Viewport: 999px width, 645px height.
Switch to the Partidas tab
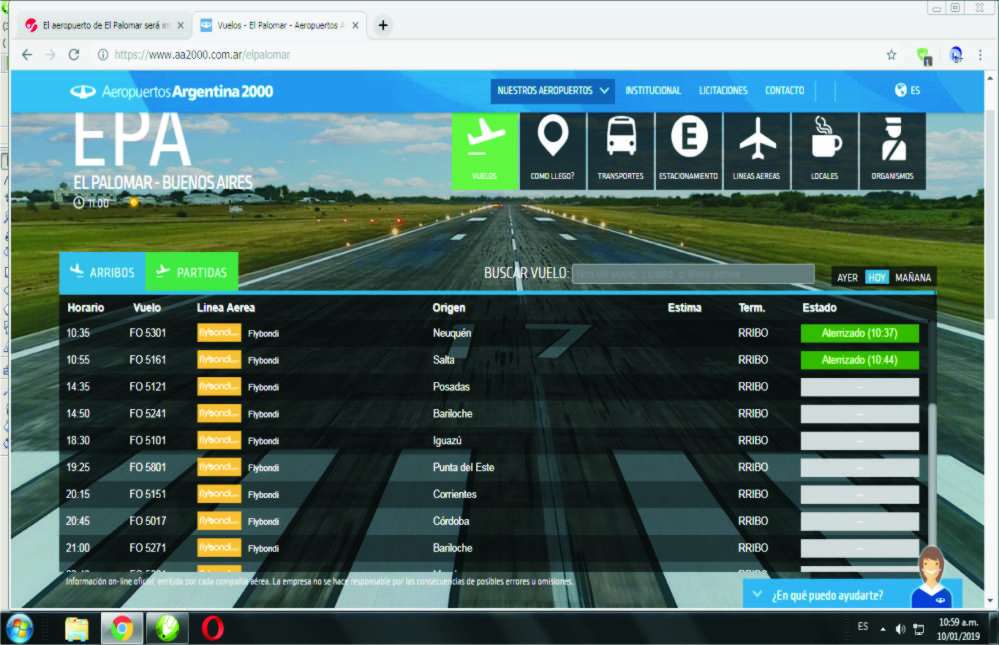pyautogui.click(x=192, y=272)
